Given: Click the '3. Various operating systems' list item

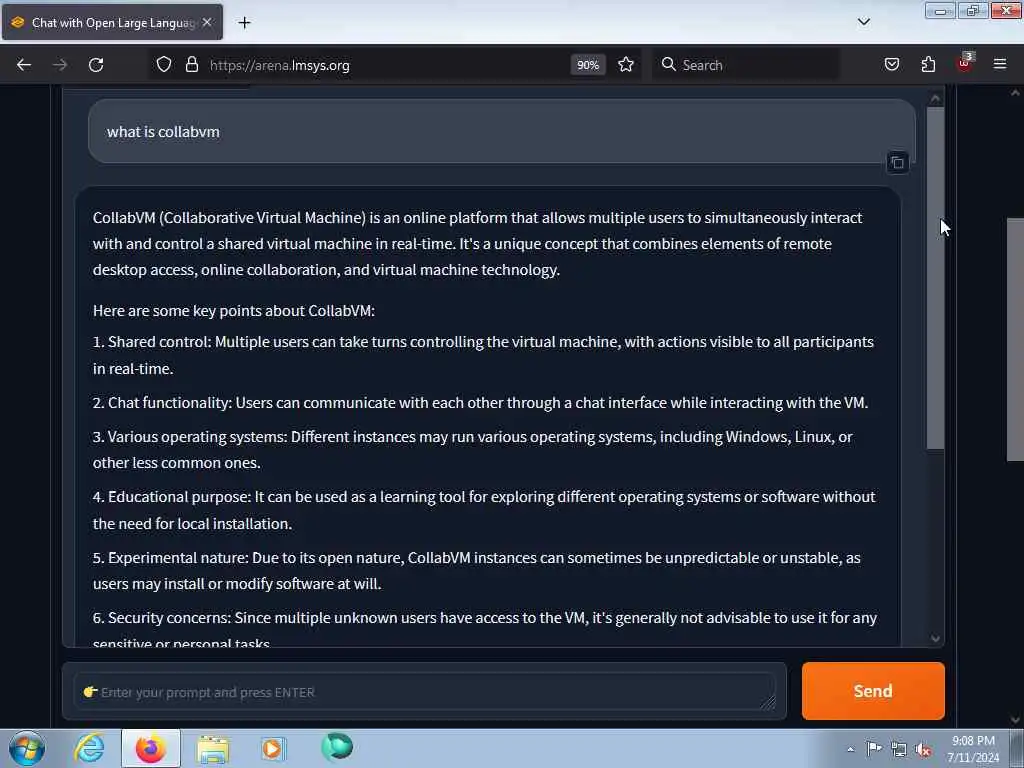Looking at the screenshot, I should click(473, 449).
